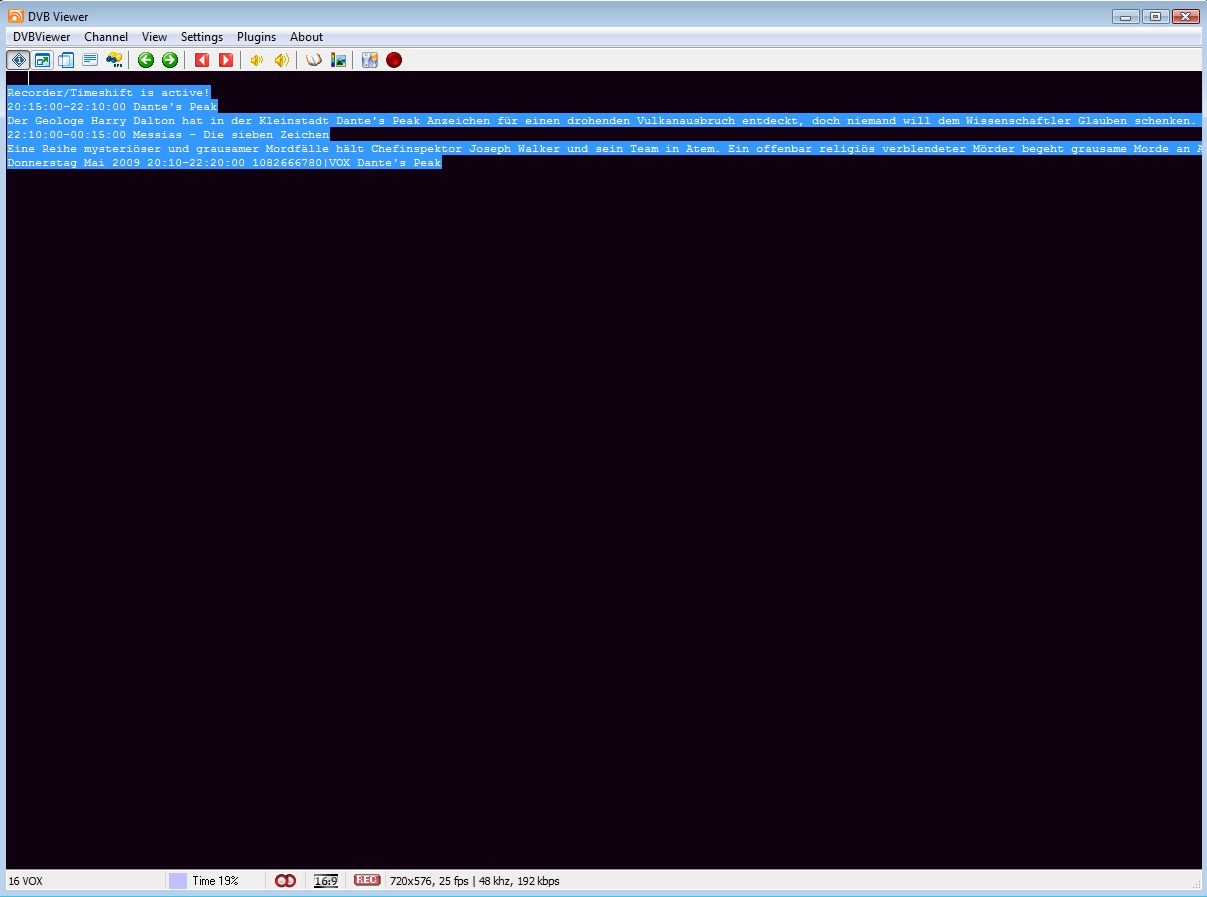1207x897 pixels.
Task: Open the tools options toolbar icon
Action: point(370,60)
